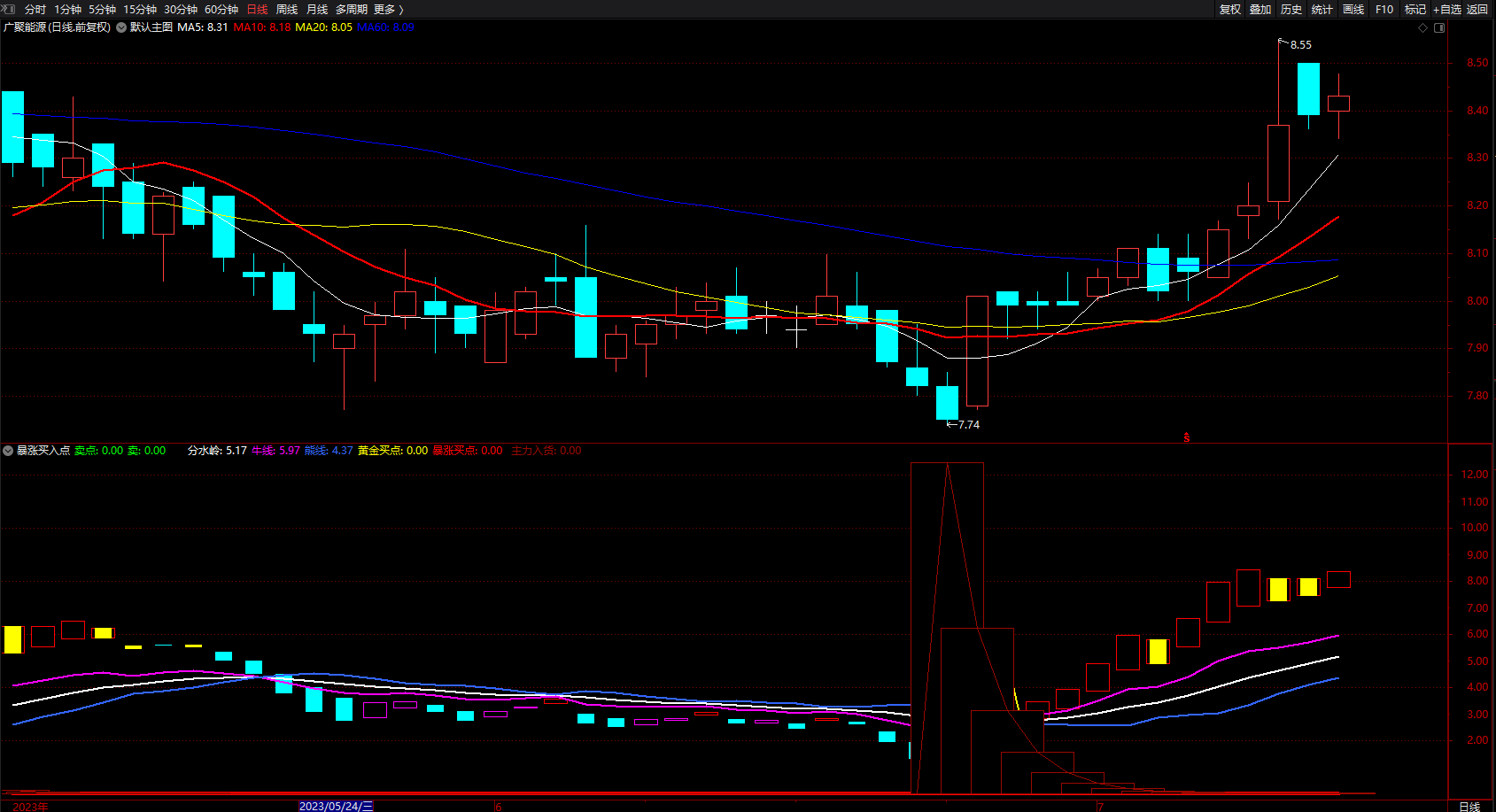This screenshot has width=1496, height=812.
Task: Click the 12.00 indicator axis label
Action: point(1475,475)
